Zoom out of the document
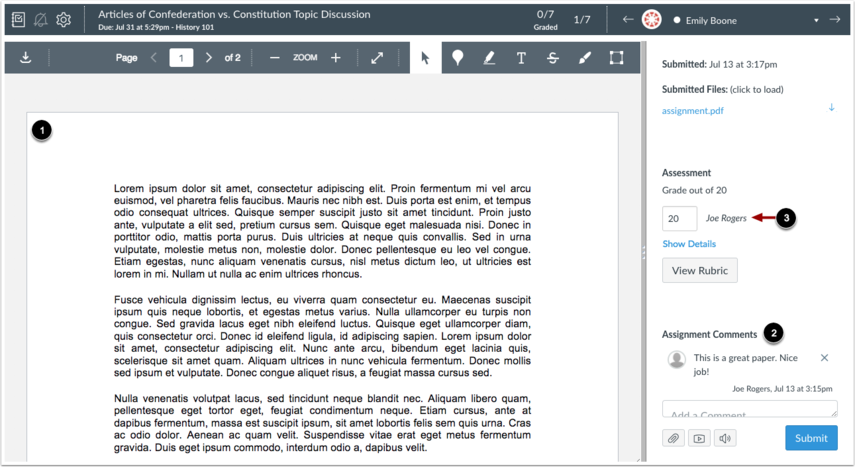This screenshot has height=467, width=855. pyautogui.click(x=275, y=57)
